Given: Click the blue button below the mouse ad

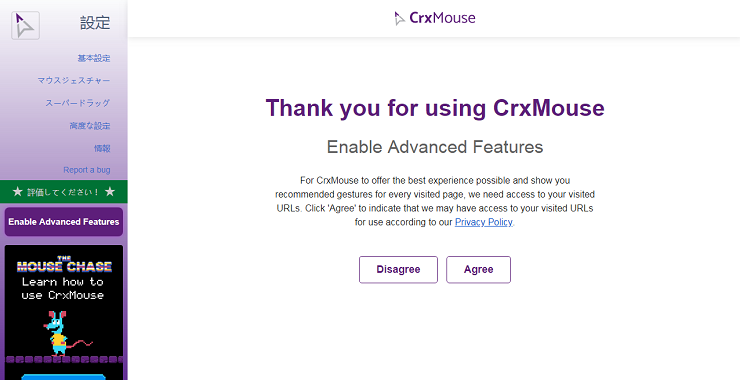Looking at the screenshot, I should pyautogui.click(x=64, y=377).
